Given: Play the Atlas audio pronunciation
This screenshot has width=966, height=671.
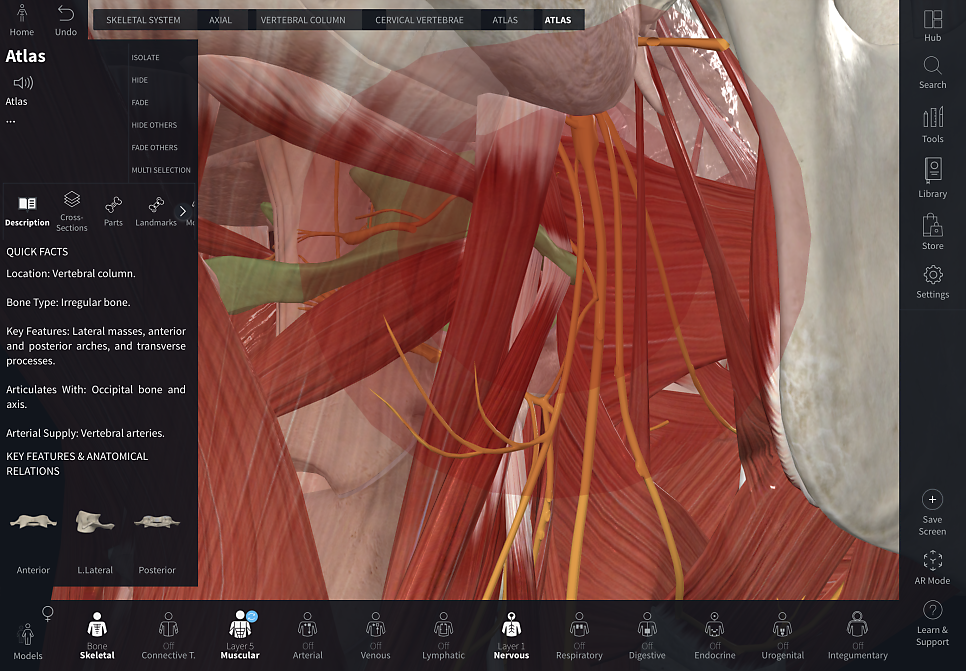Looking at the screenshot, I should [x=23, y=83].
